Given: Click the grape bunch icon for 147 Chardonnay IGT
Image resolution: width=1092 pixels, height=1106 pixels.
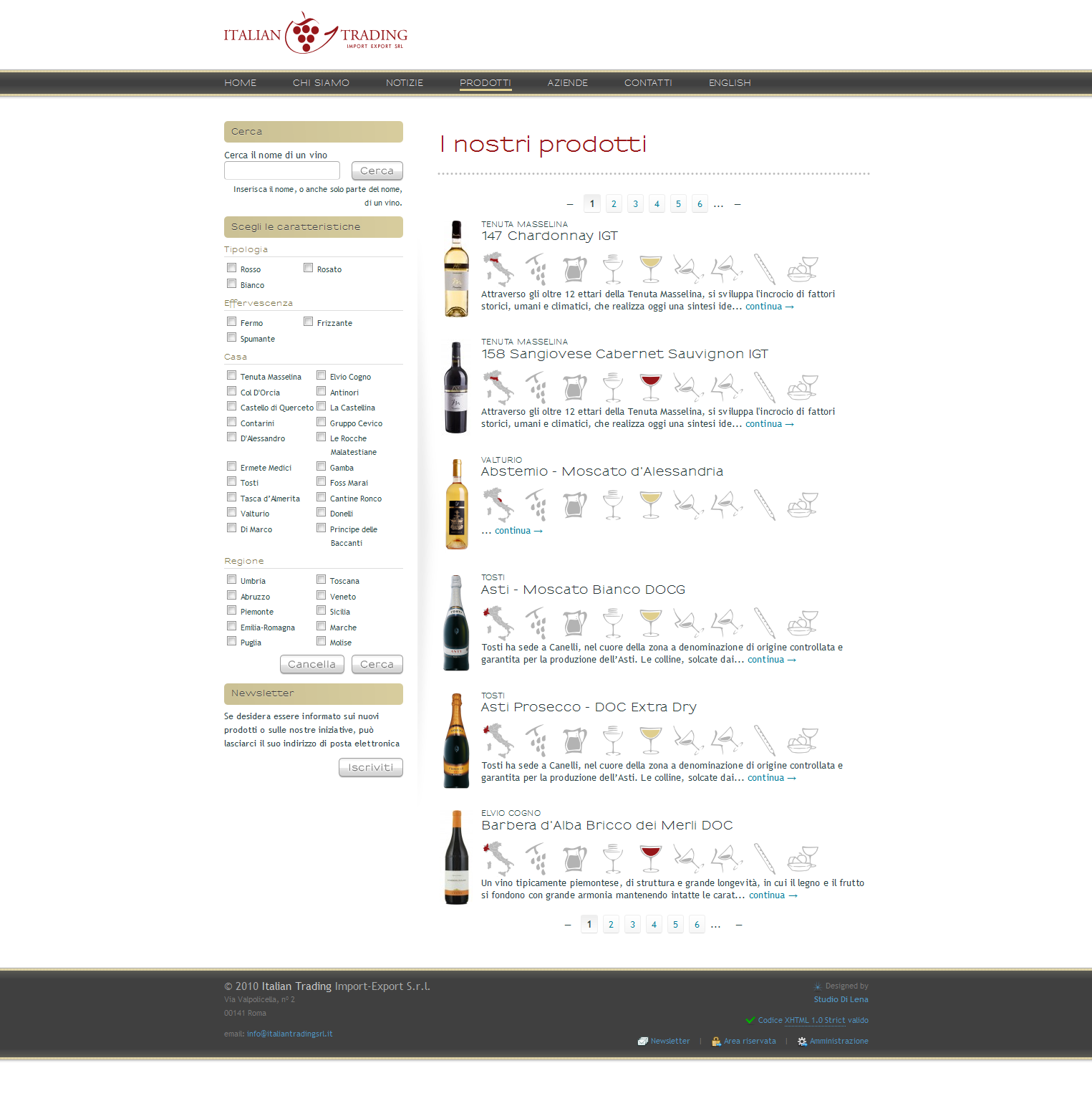Looking at the screenshot, I should pos(536,269).
